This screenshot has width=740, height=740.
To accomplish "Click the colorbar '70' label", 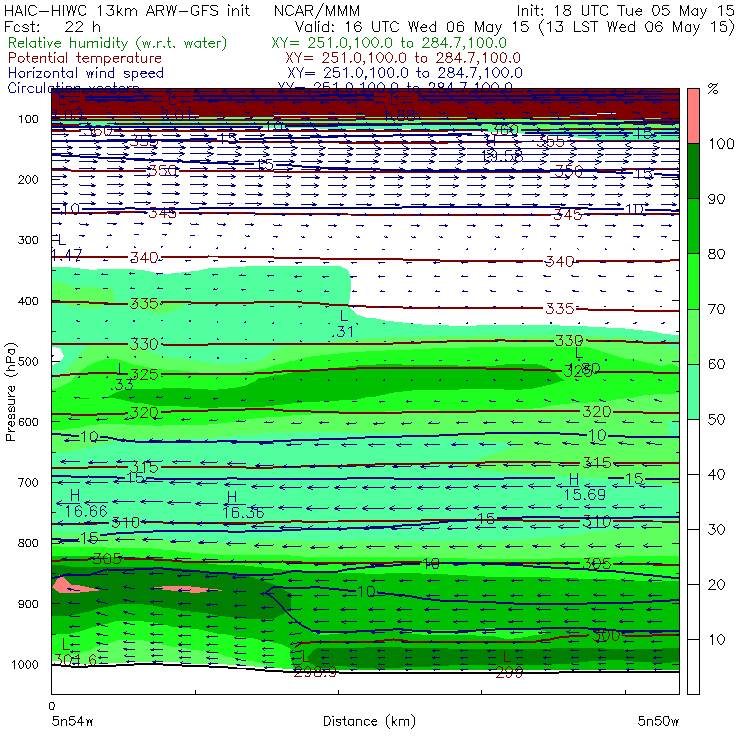I will pos(716,309).
